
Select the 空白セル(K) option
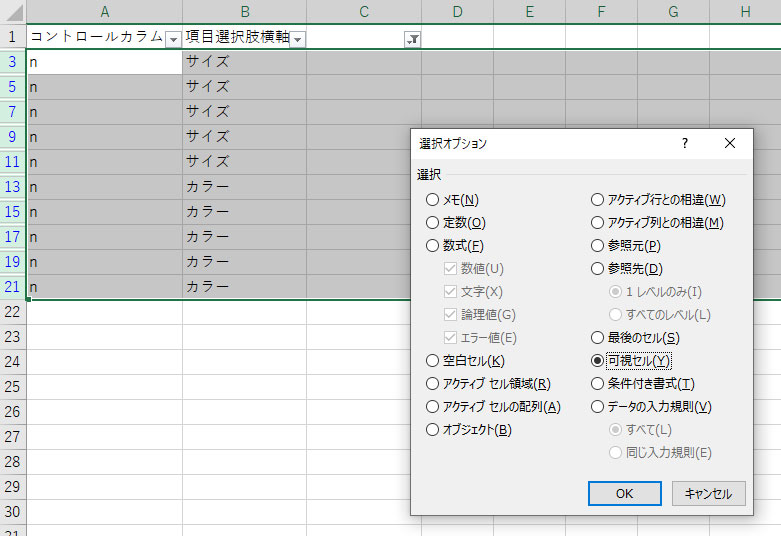click(x=432, y=361)
